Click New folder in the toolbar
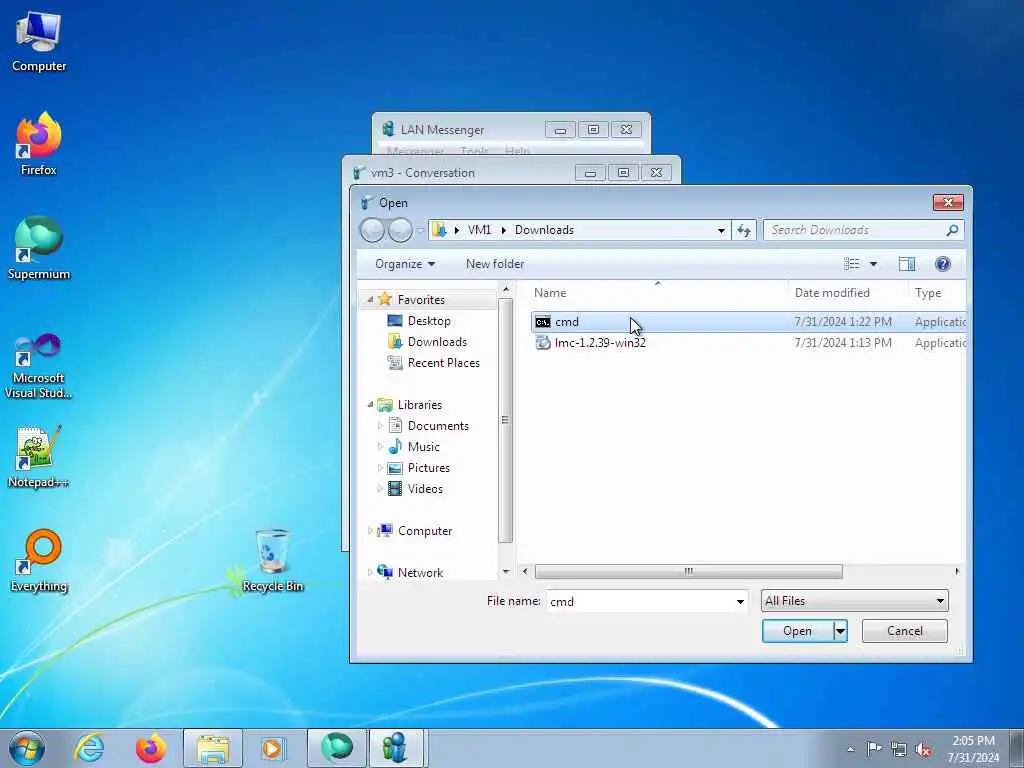This screenshot has height=768, width=1024. 494,264
